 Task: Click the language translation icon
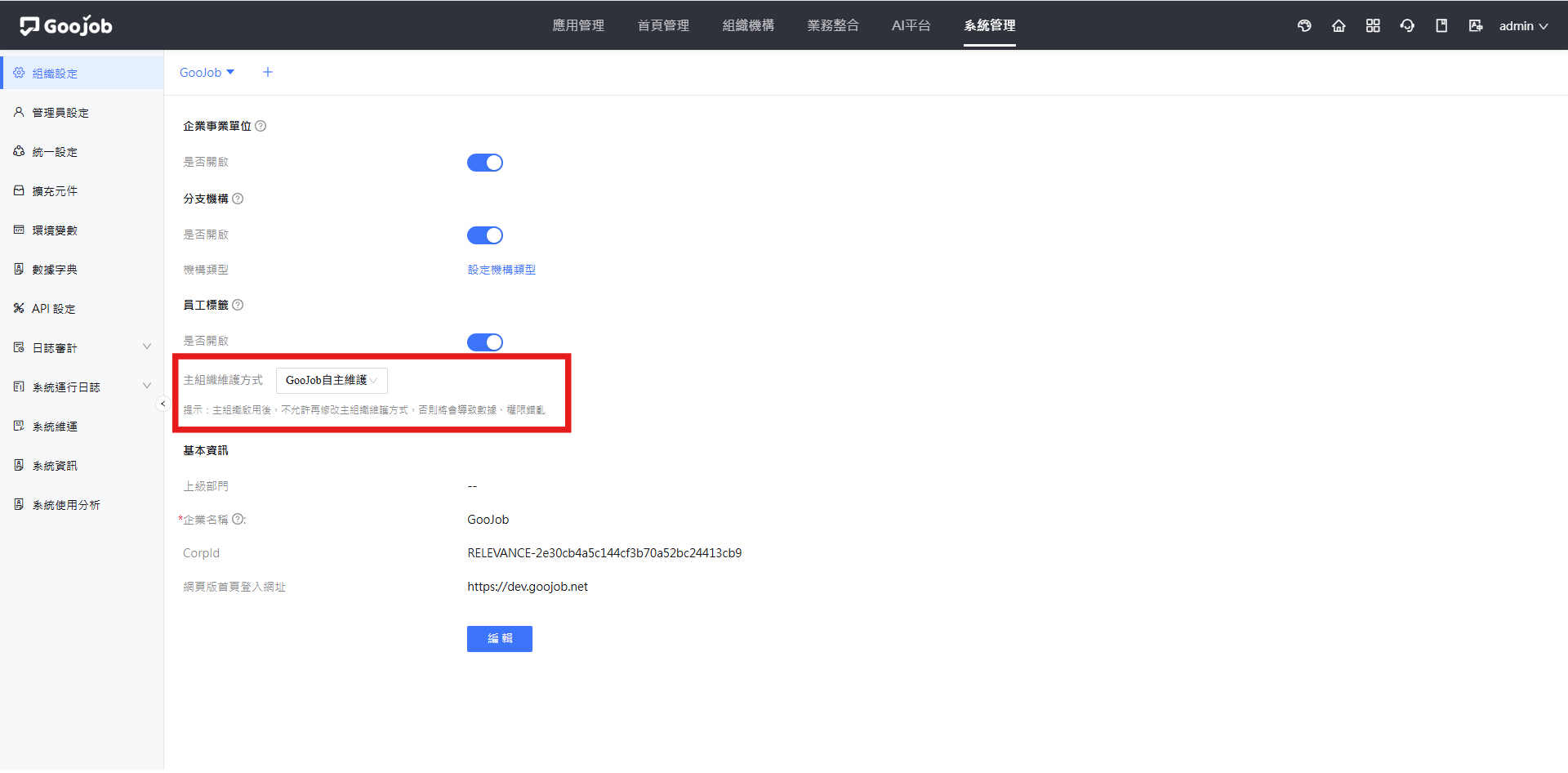point(1476,26)
